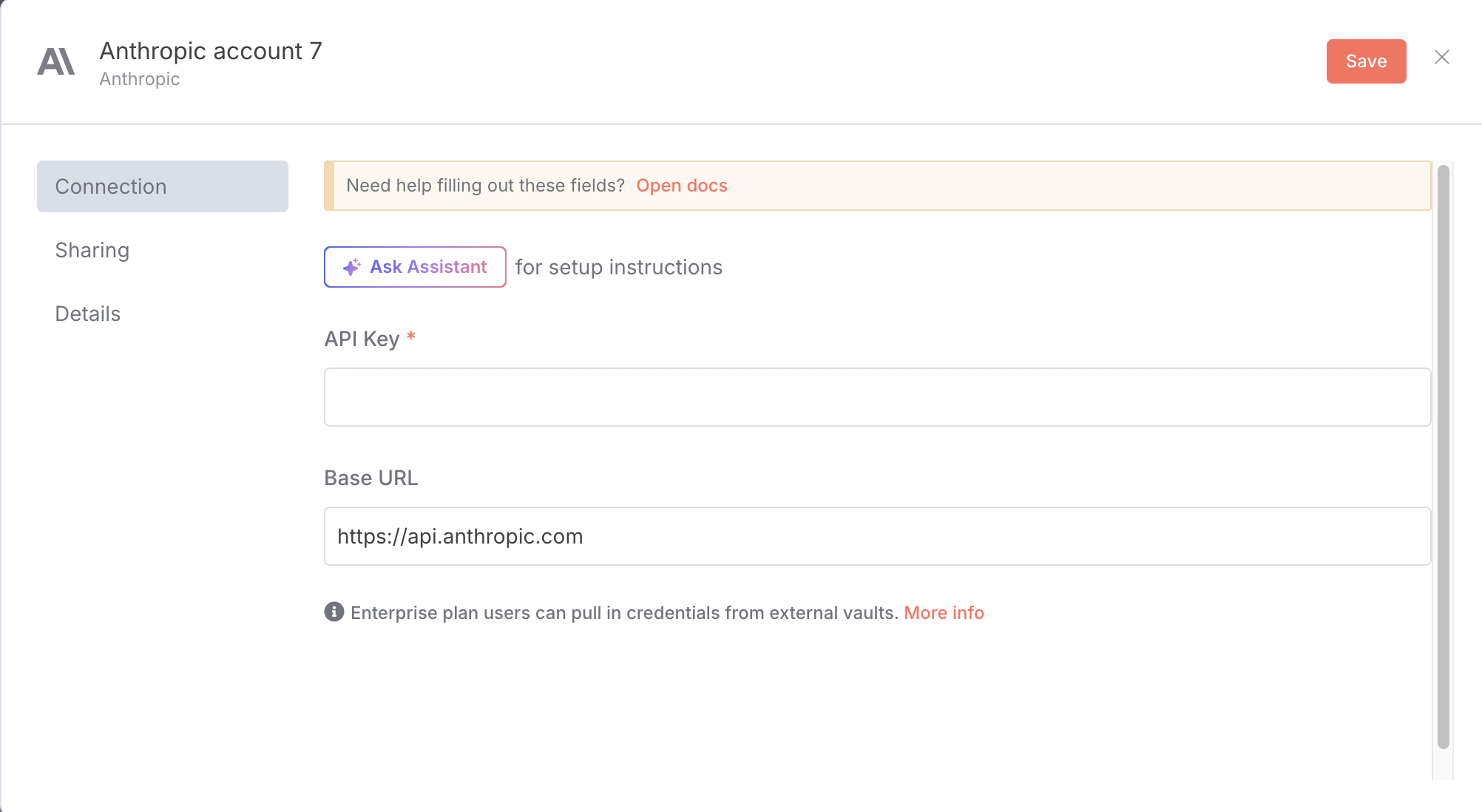Click the vertical scrollbar thumb
Image resolution: width=1482 pixels, height=812 pixels.
pyautogui.click(x=1443, y=456)
